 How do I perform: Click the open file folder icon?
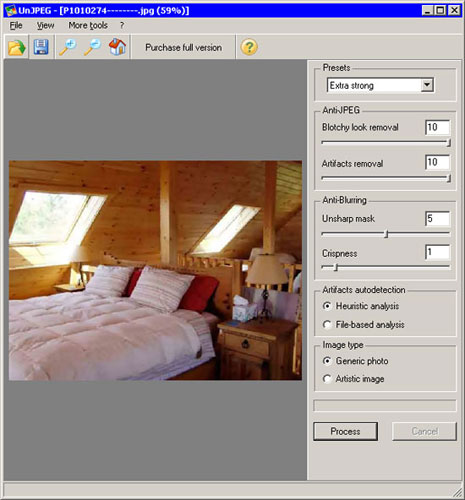(x=16, y=47)
